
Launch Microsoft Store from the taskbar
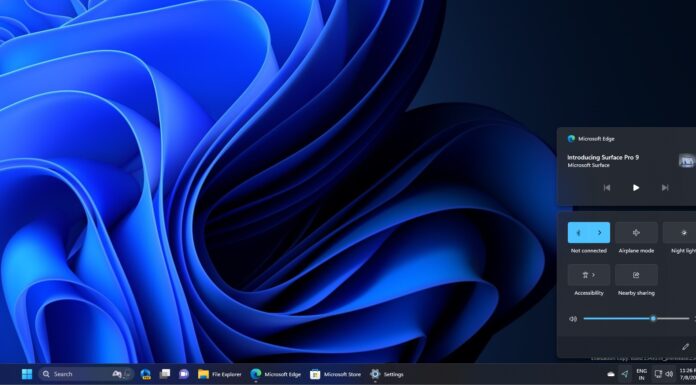336,374
